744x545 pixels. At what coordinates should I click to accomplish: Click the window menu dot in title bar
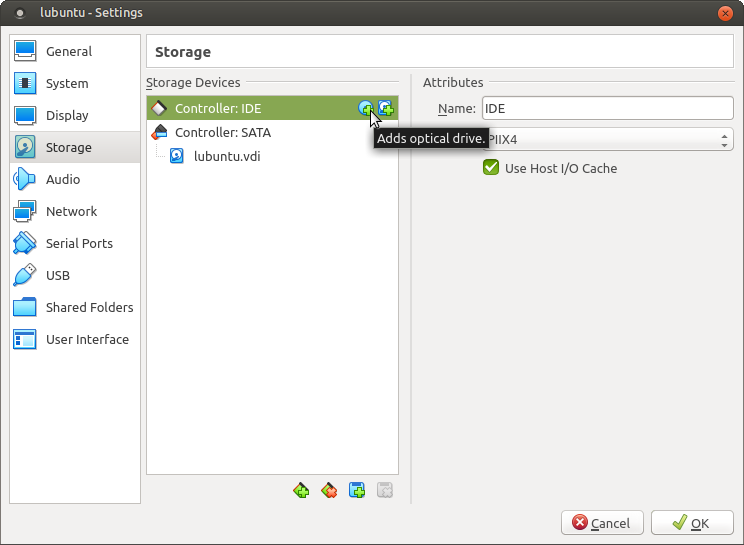tap(20, 13)
